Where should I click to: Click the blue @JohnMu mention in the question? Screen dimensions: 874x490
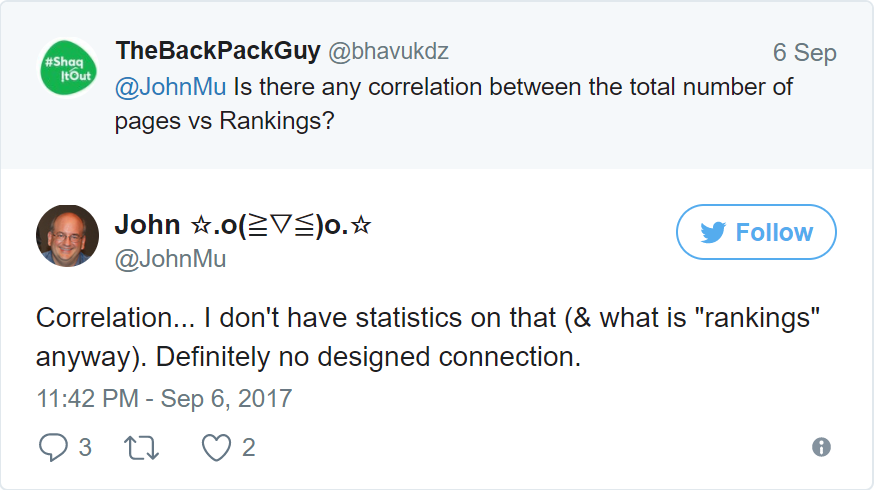[x=171, y=87]
